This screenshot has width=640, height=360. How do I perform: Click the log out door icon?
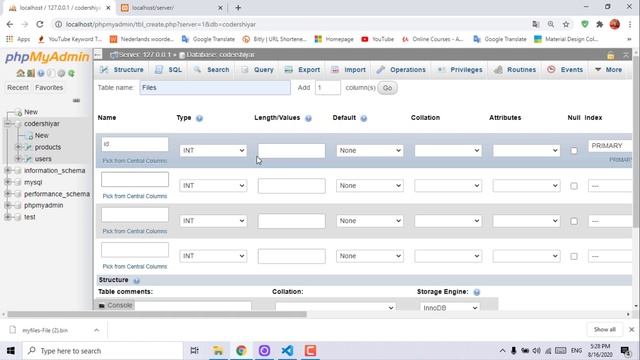(x=31, y=73)
